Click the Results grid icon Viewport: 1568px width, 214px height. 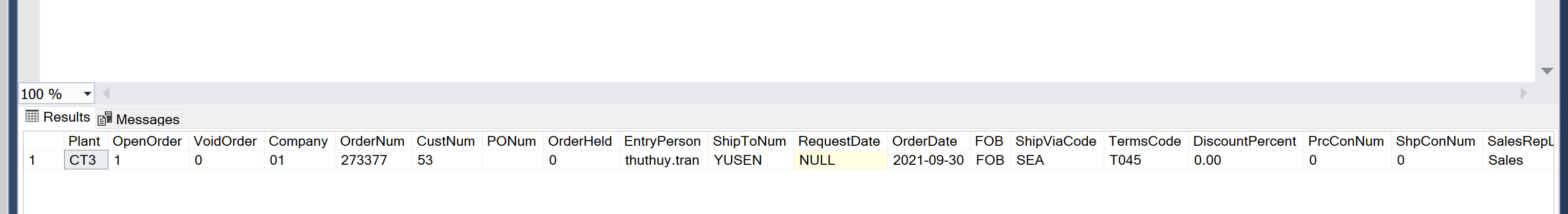32,116
